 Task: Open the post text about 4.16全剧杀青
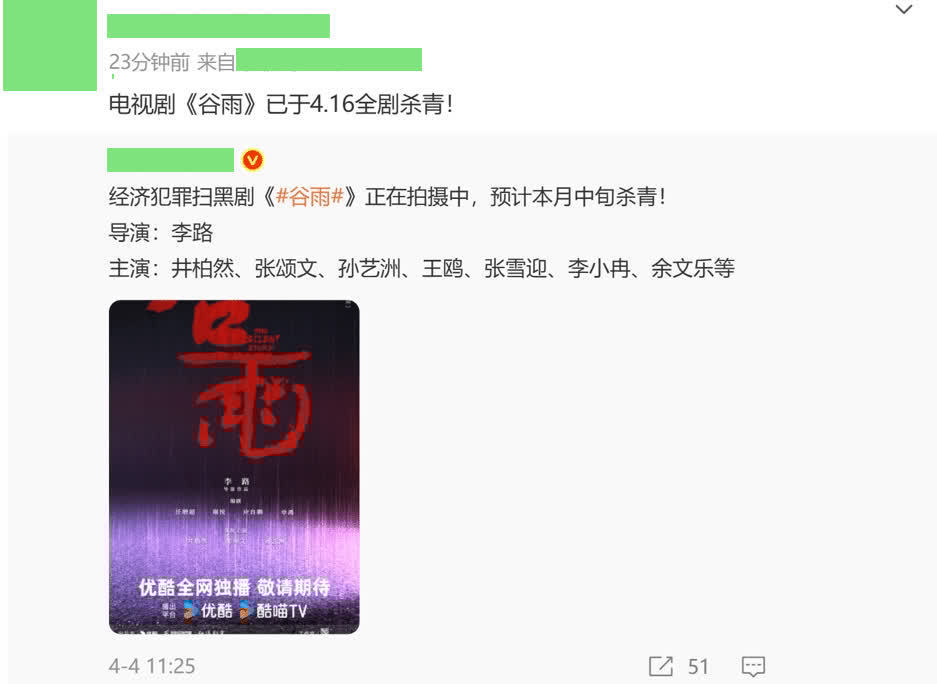click(281, 104)
